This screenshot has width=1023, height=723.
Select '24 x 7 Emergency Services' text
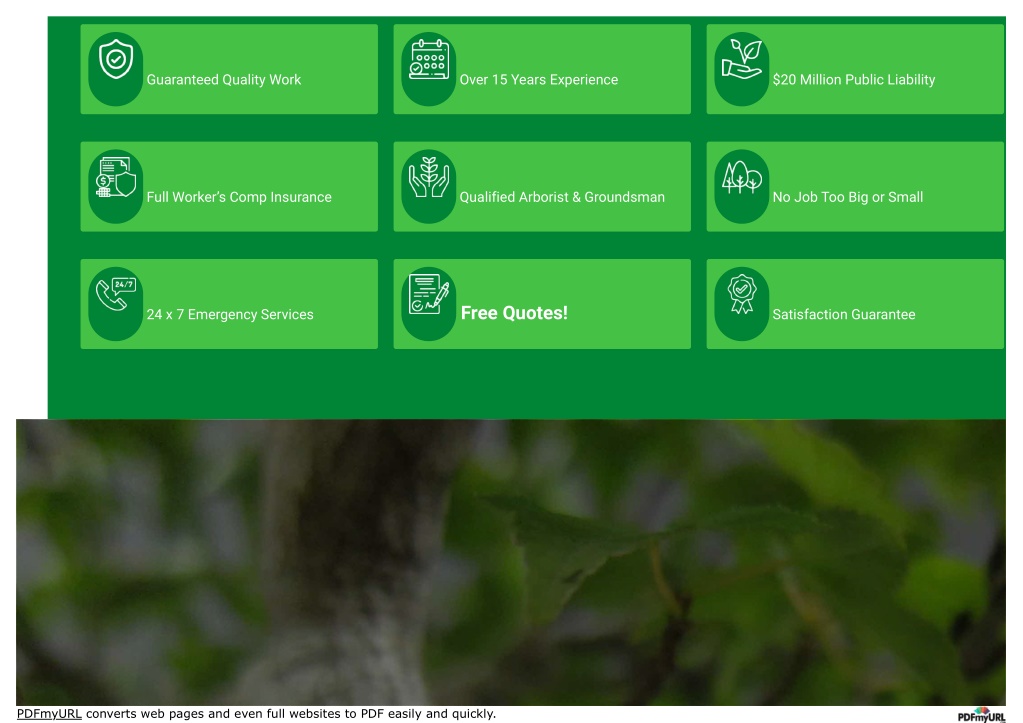[x=230, y=315]
